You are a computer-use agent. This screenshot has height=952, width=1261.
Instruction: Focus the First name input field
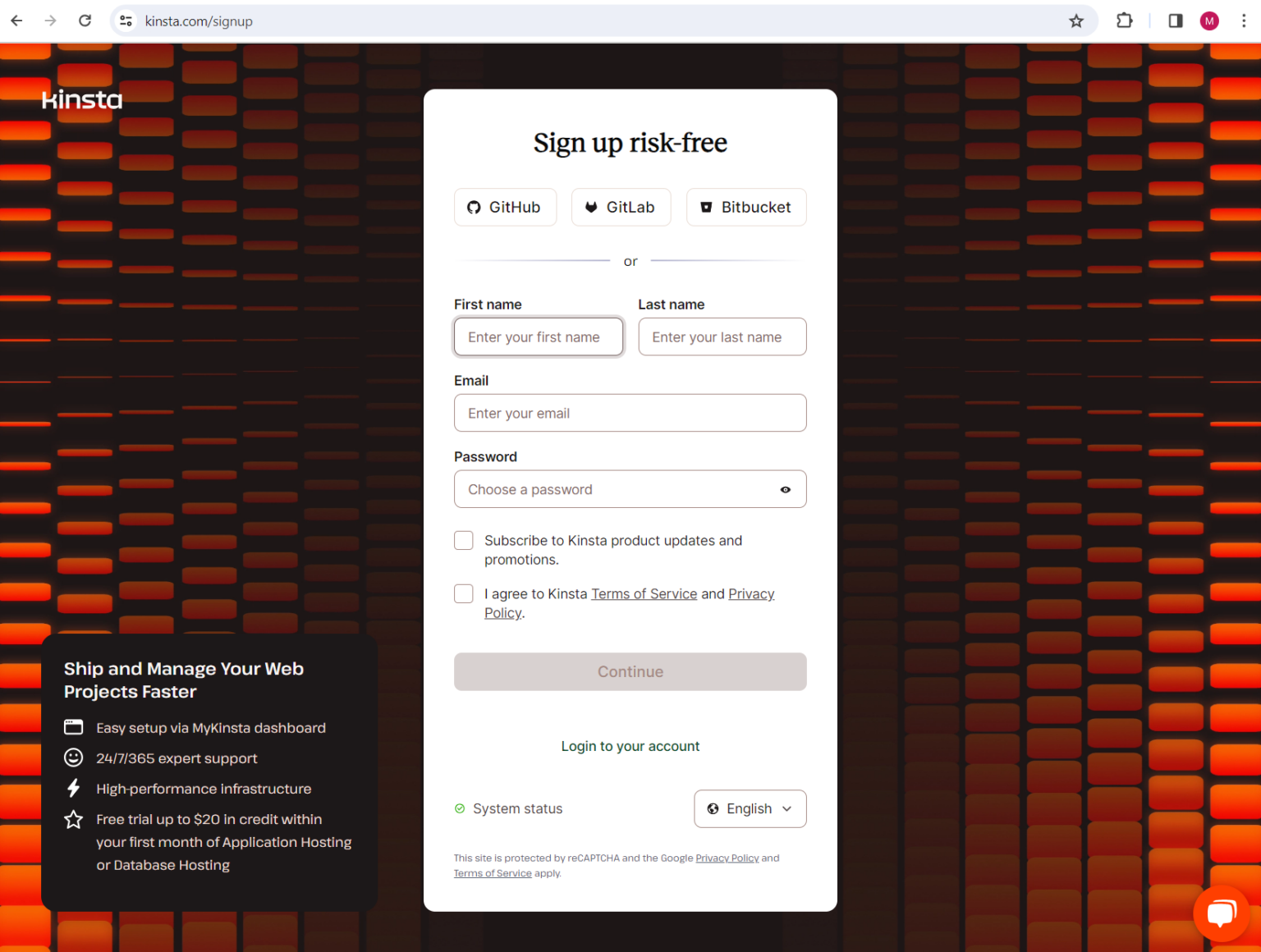coord(539,336)
